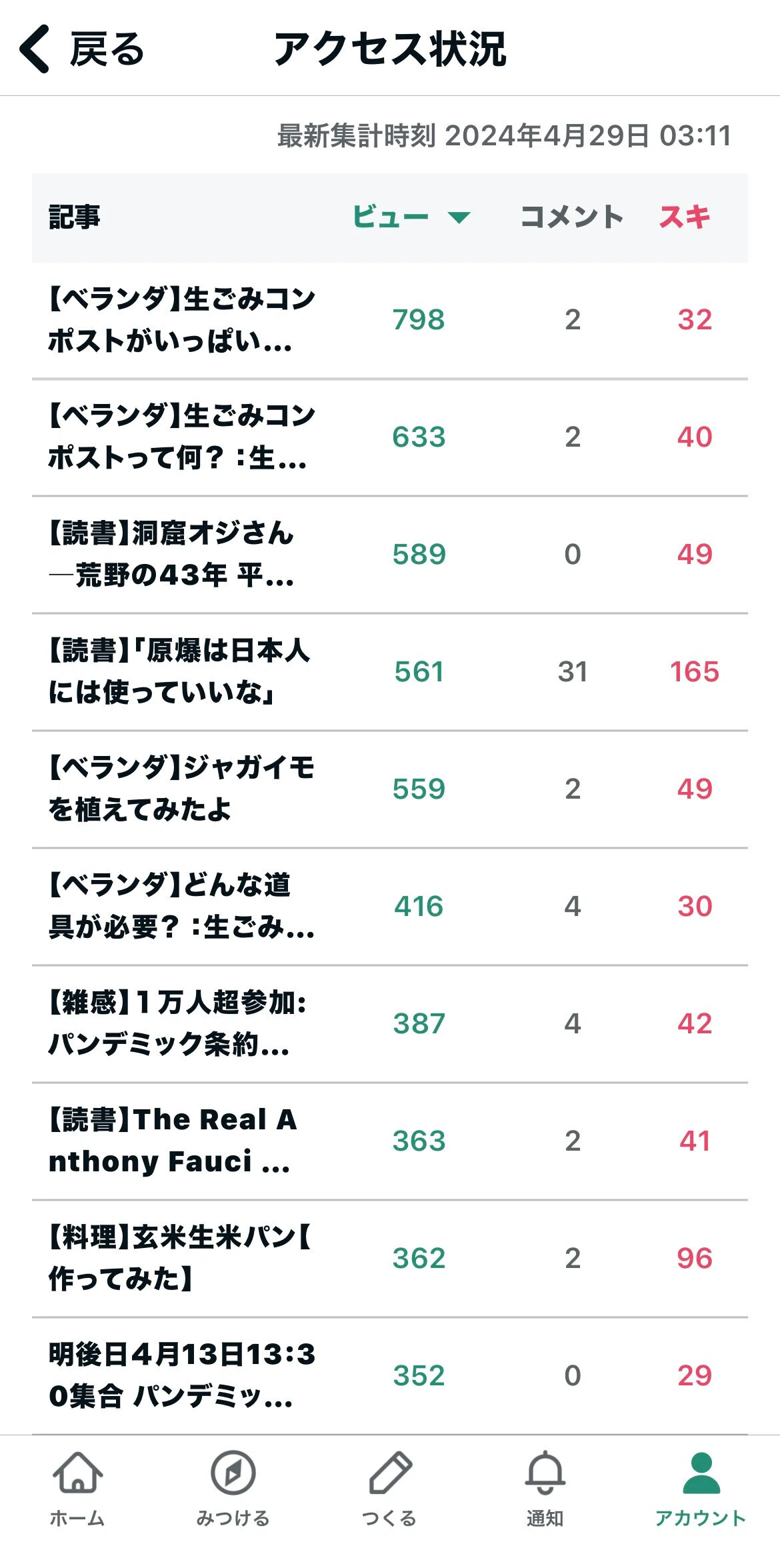Tap the つくる pencil icon
The height and width of the screenshot is (1568, 780).
pos(390,1472)
